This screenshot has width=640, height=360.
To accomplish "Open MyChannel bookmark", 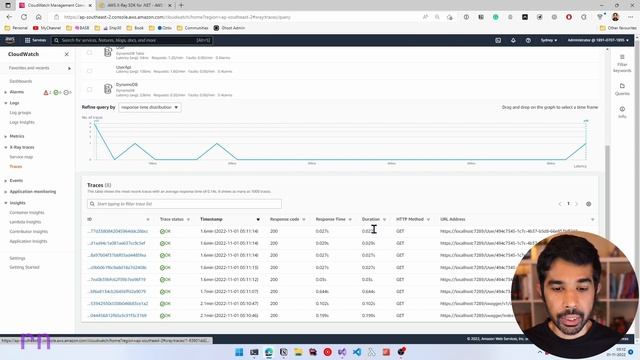I will click(x=47, y=28).
